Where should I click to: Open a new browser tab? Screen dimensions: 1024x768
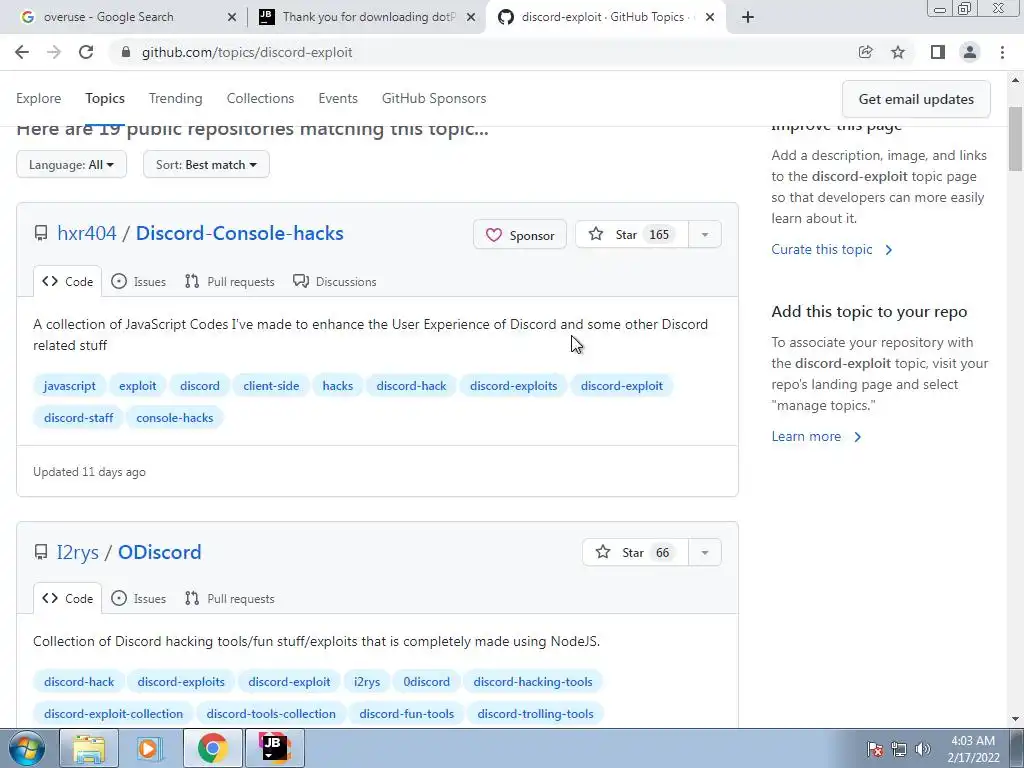click(x=748, y=17)
